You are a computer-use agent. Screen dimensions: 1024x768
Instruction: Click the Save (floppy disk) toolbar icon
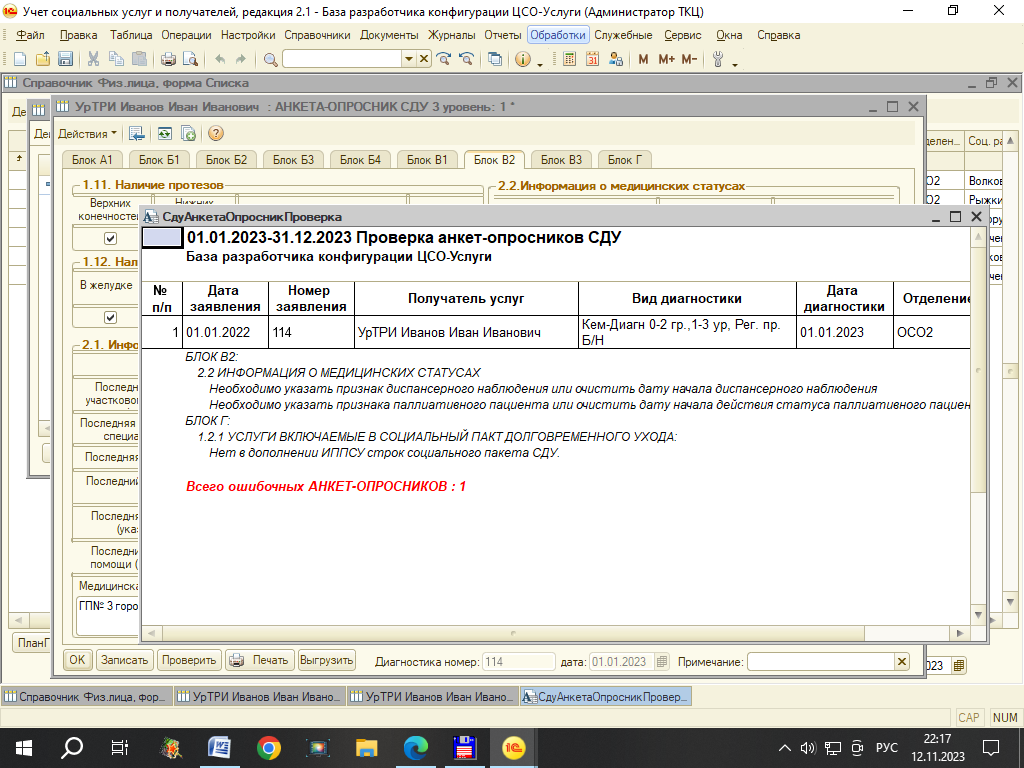(x=65, y=60)
